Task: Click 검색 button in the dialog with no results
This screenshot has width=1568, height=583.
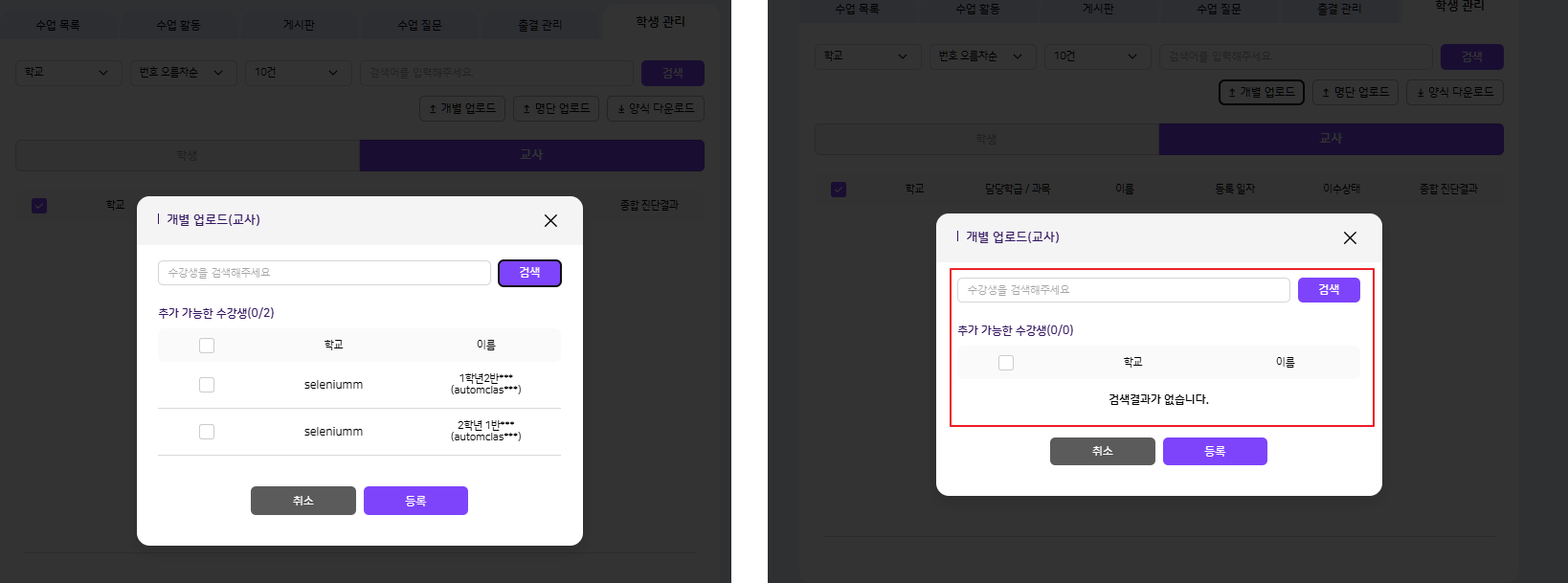Action: [x=1329, y=290]
